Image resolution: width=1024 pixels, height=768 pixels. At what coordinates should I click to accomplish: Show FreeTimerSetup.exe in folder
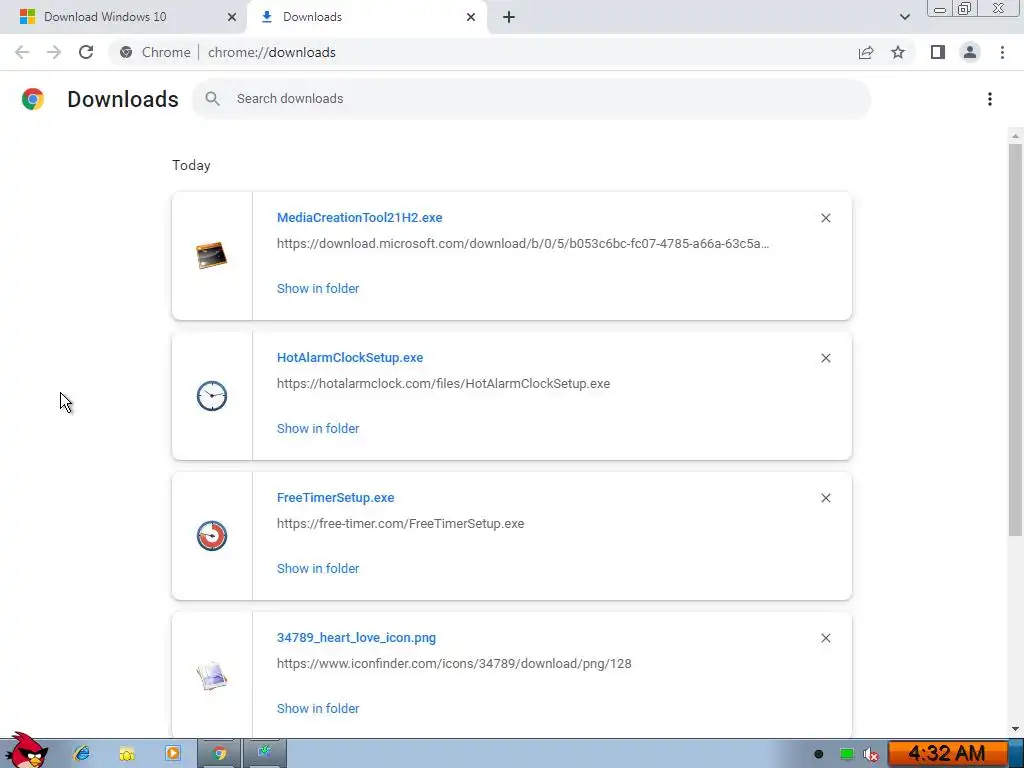(x=318, y=569)
